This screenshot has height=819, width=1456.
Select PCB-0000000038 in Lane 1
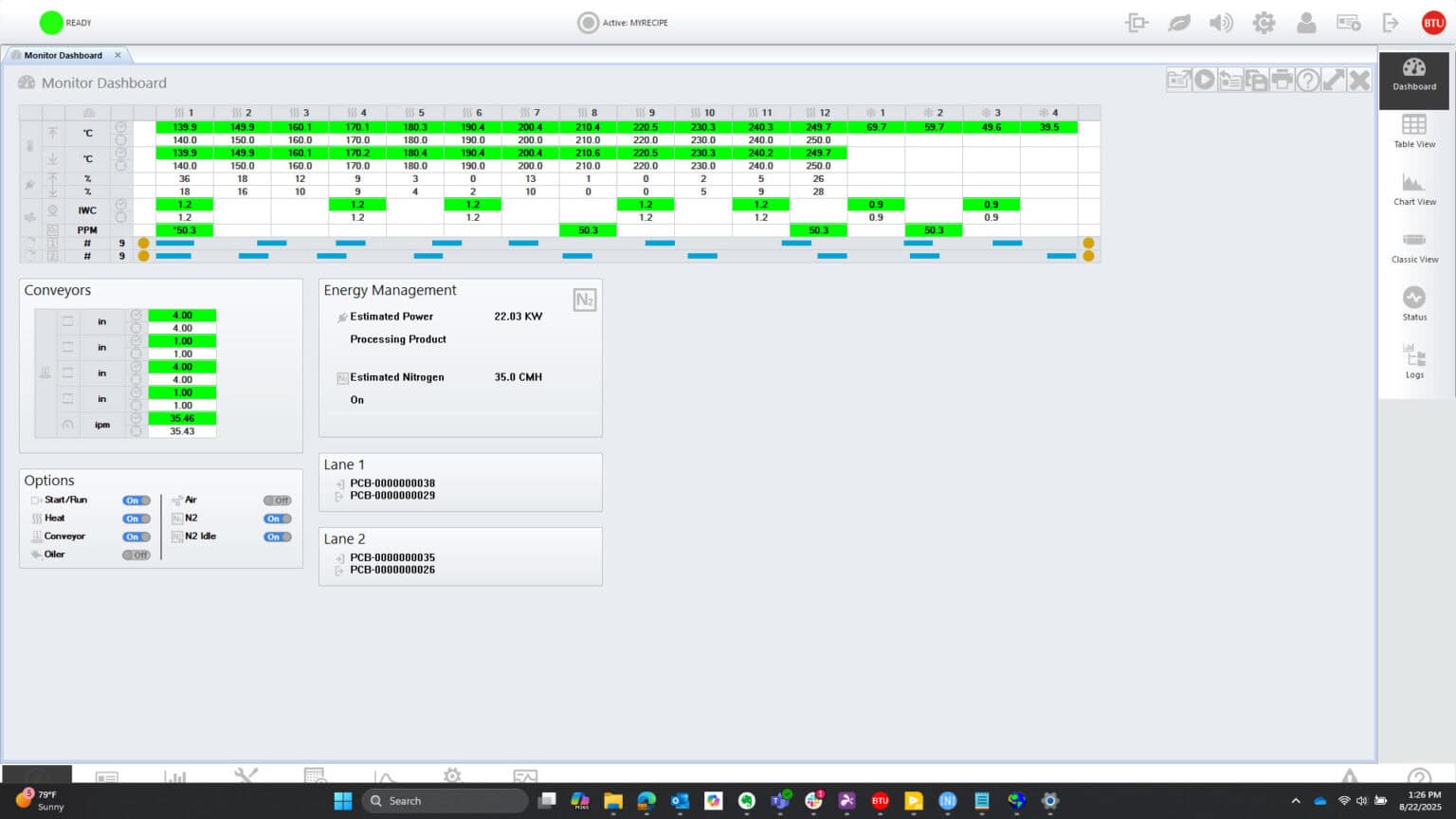[392, 483]
